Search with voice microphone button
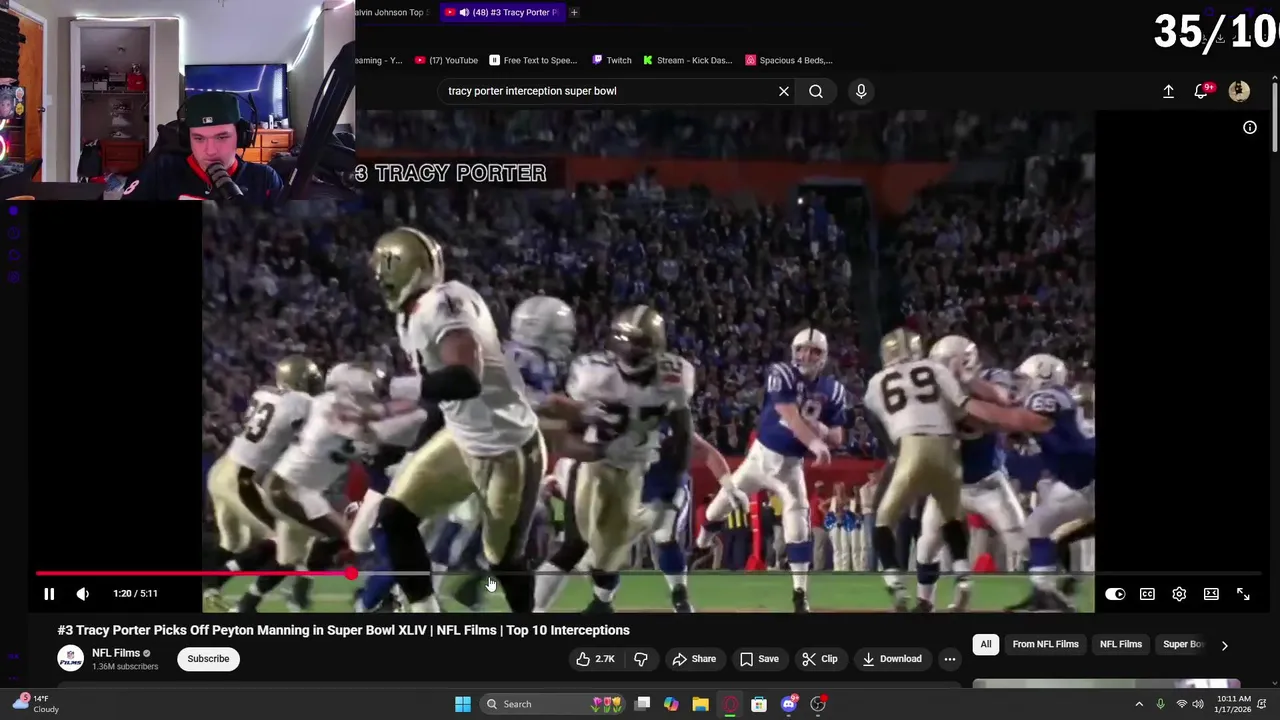1280x720 pixels. [x=861, y=91]
